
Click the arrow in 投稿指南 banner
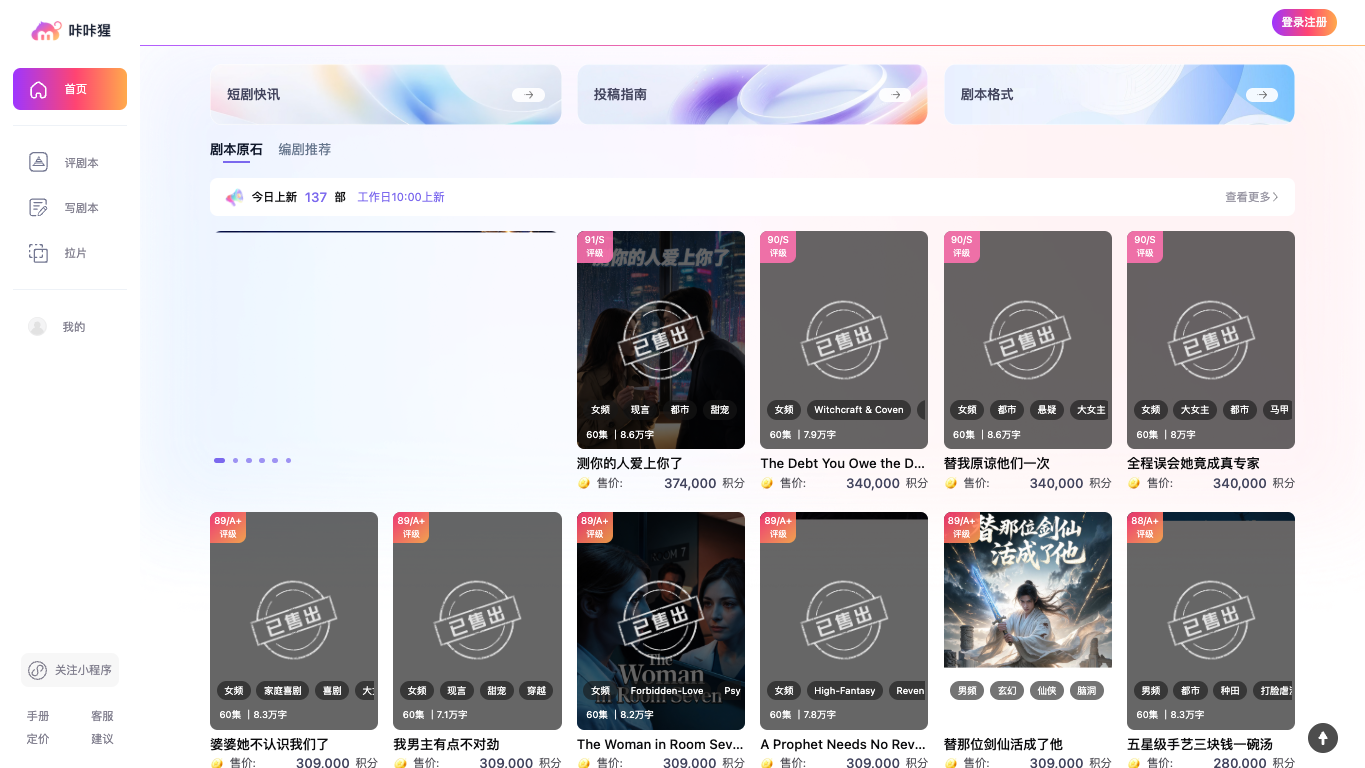895,95
